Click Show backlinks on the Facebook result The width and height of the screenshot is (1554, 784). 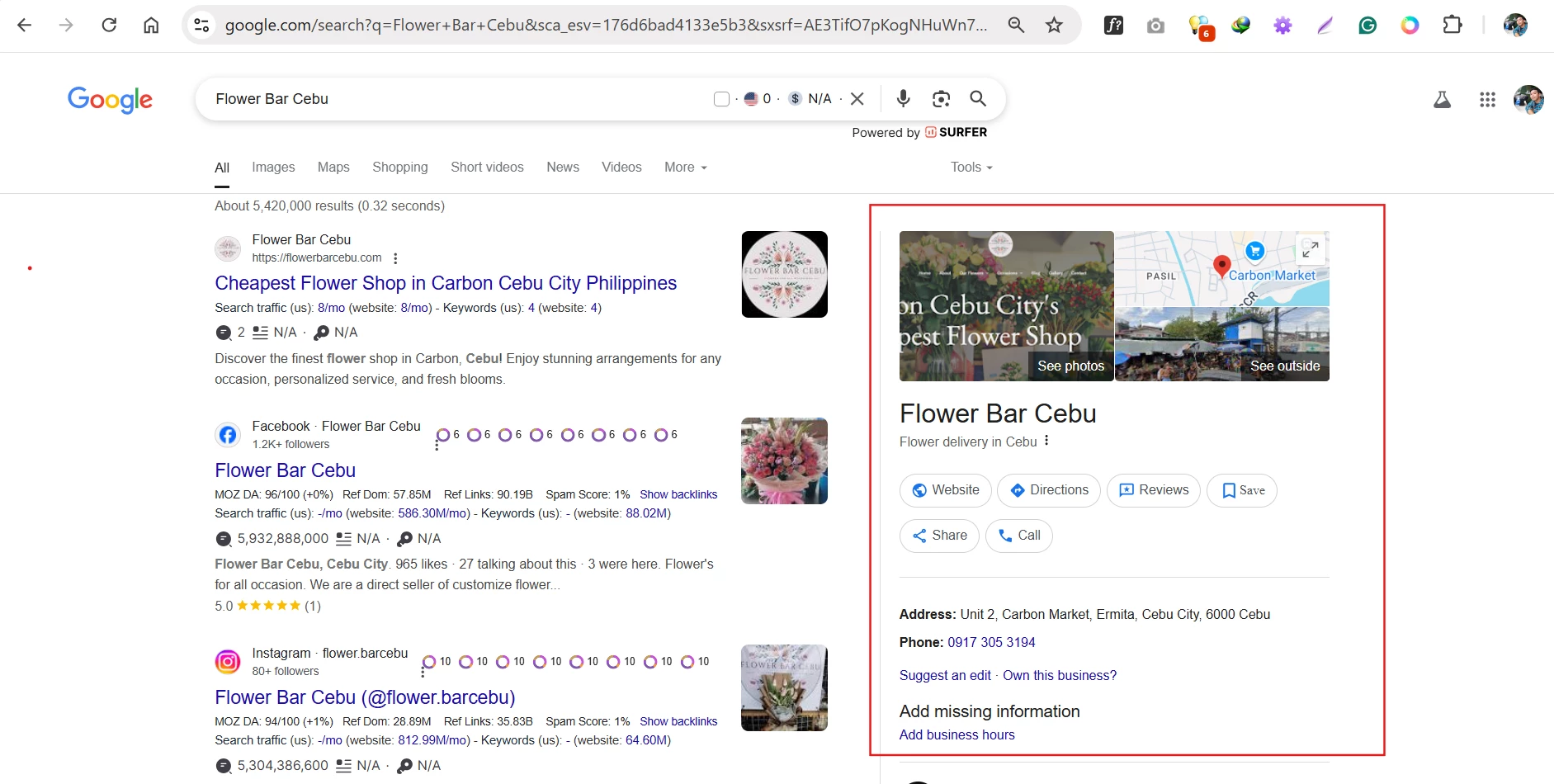pos(678,494)
